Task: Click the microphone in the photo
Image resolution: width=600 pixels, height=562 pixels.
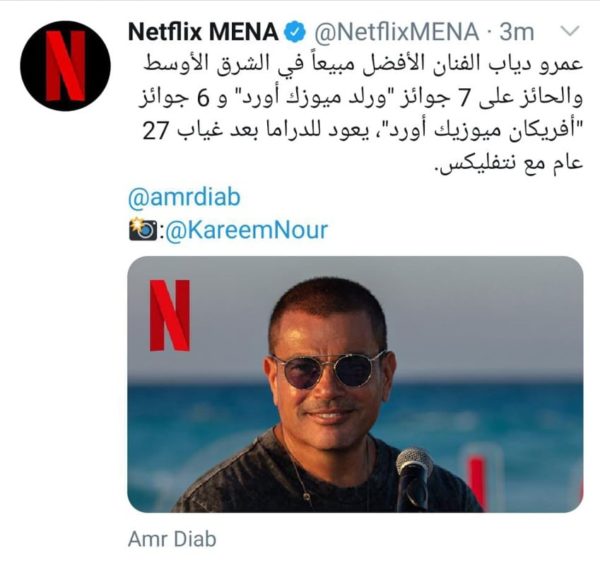Action: [414, 479]
